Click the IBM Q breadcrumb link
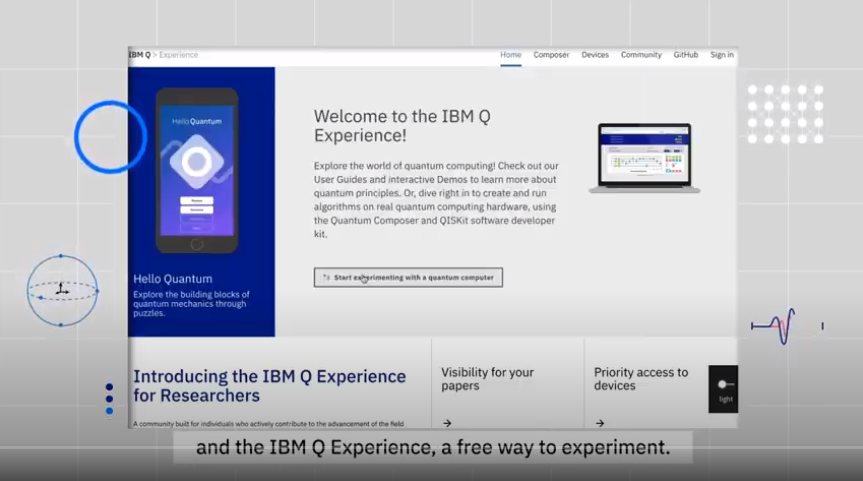Screen dimensions: 863x481 (x=140, y=55)
